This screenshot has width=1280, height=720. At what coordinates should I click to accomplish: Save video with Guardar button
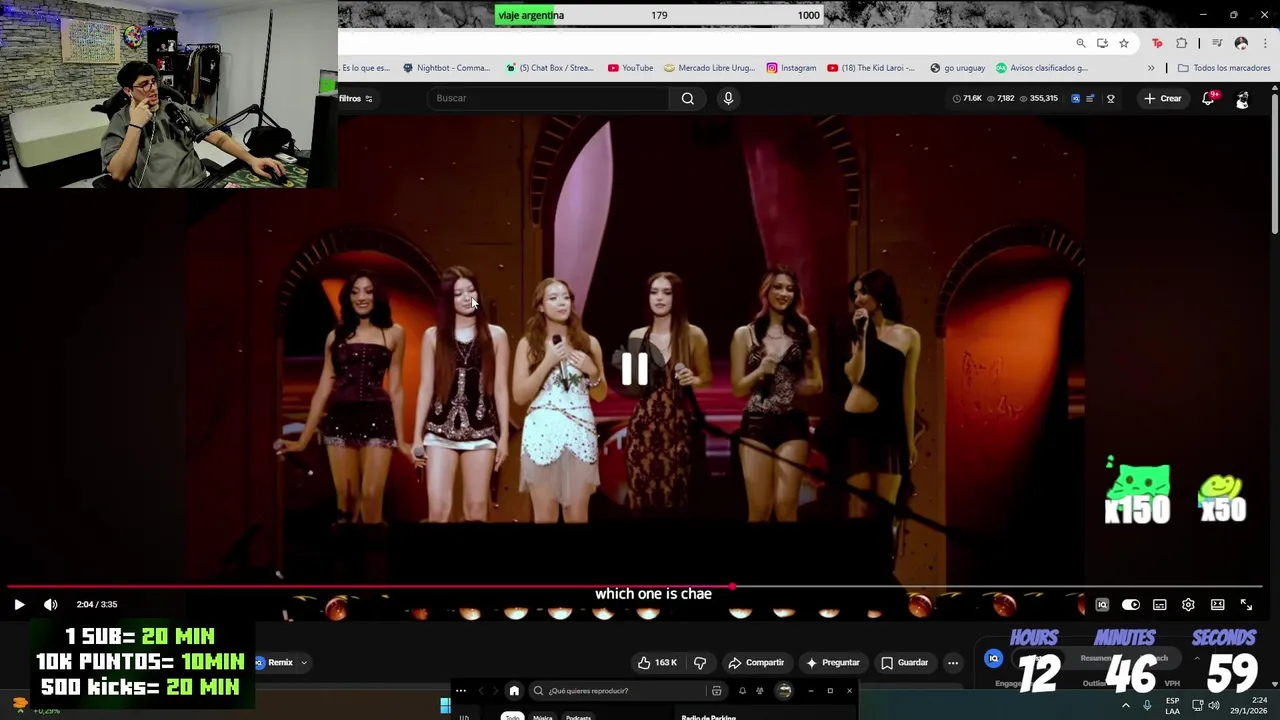point(904,662)
